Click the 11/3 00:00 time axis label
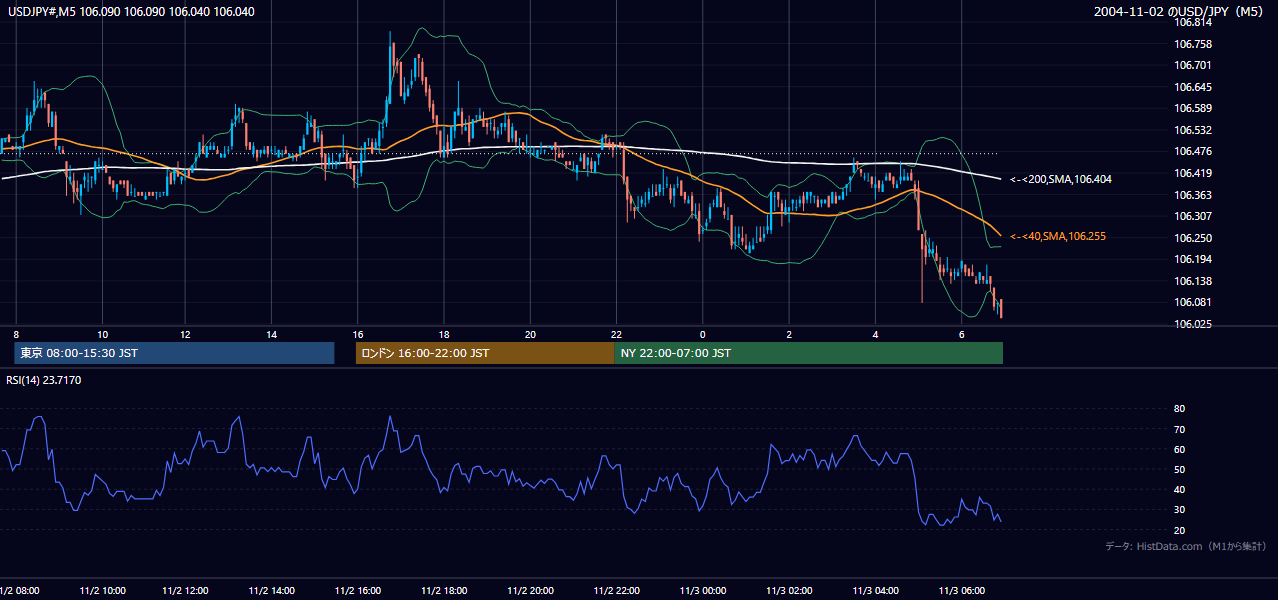This screenshot has height=600, width=1278. point(705,591)
